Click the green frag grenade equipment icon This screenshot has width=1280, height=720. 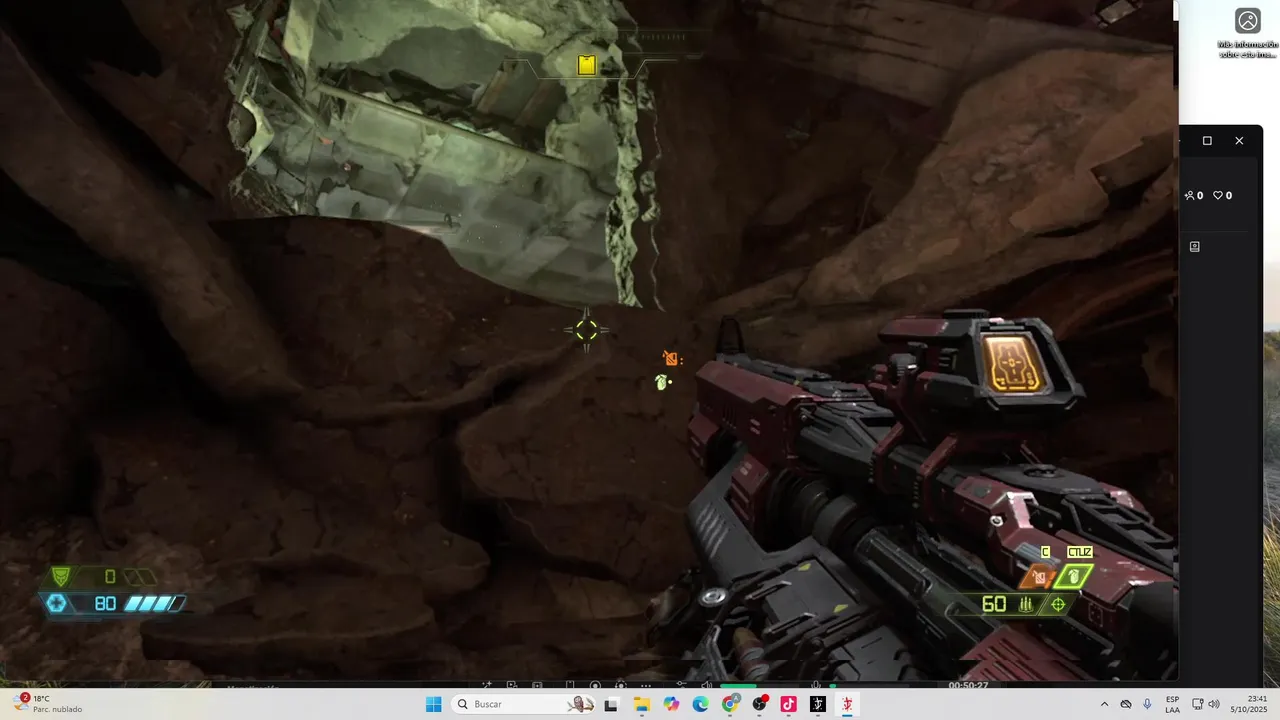point(1074,577)
